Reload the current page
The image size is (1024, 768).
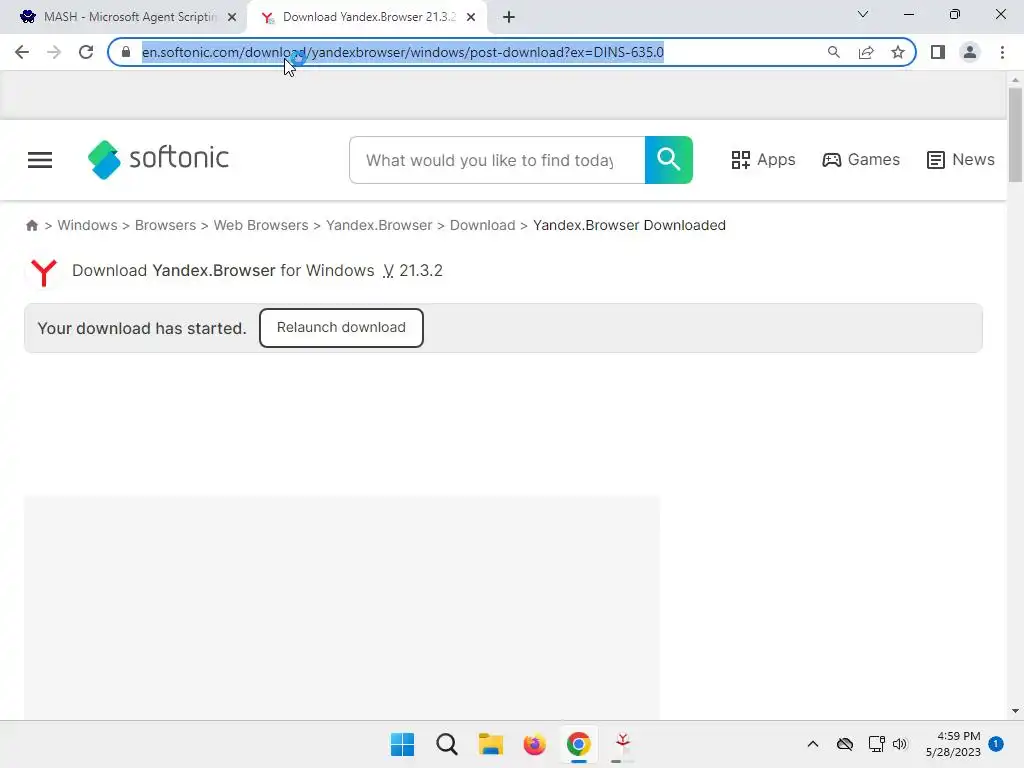pos(86,52)
